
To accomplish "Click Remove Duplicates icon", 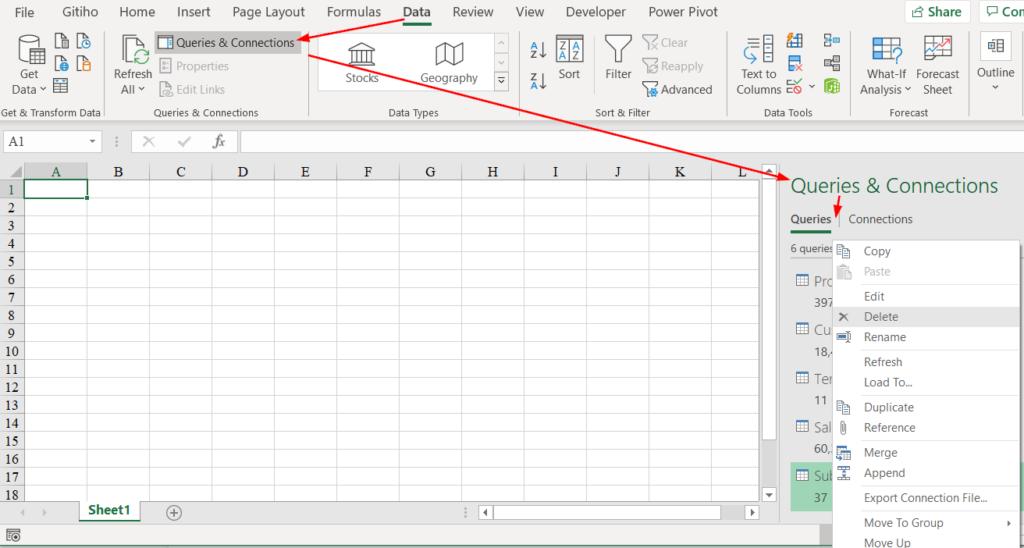I will click(795, 63).
